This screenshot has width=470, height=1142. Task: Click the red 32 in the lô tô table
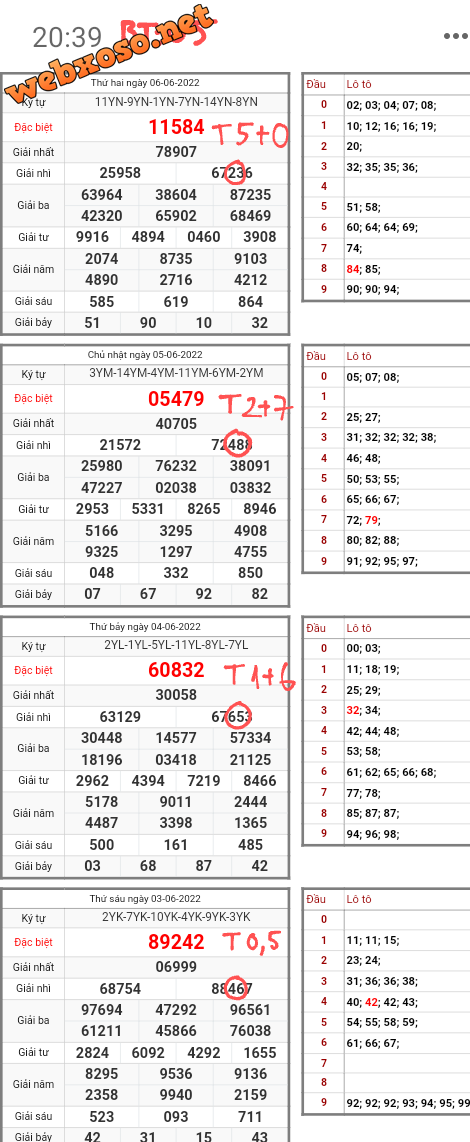click(353, 710)
